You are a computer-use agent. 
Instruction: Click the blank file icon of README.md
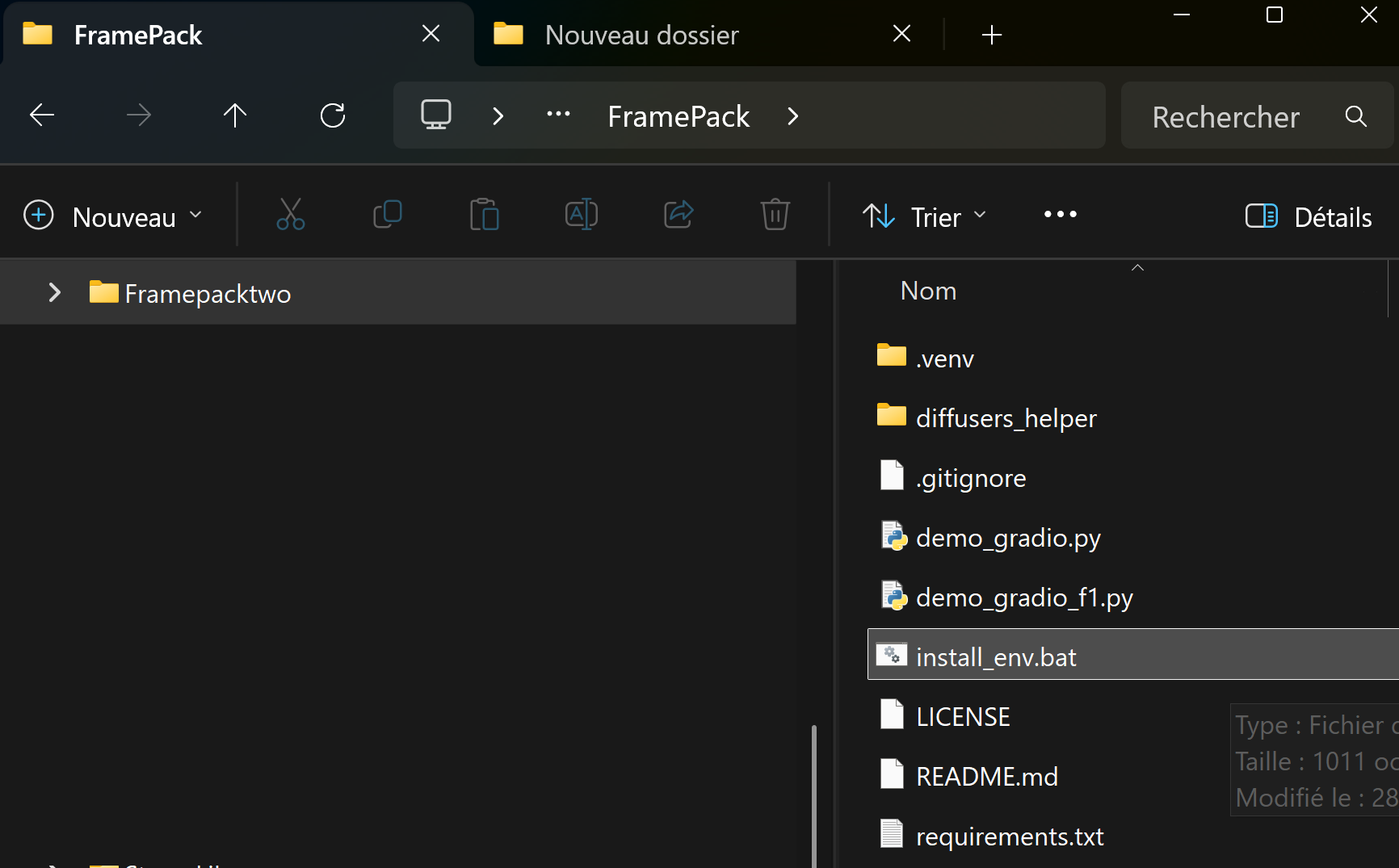point(892,774)
